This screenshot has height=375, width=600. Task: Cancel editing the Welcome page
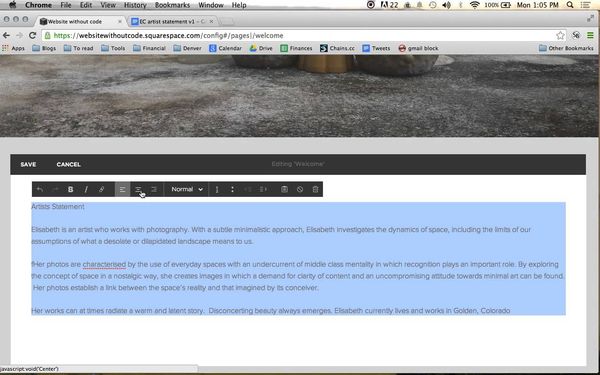(x=68, y=165)
